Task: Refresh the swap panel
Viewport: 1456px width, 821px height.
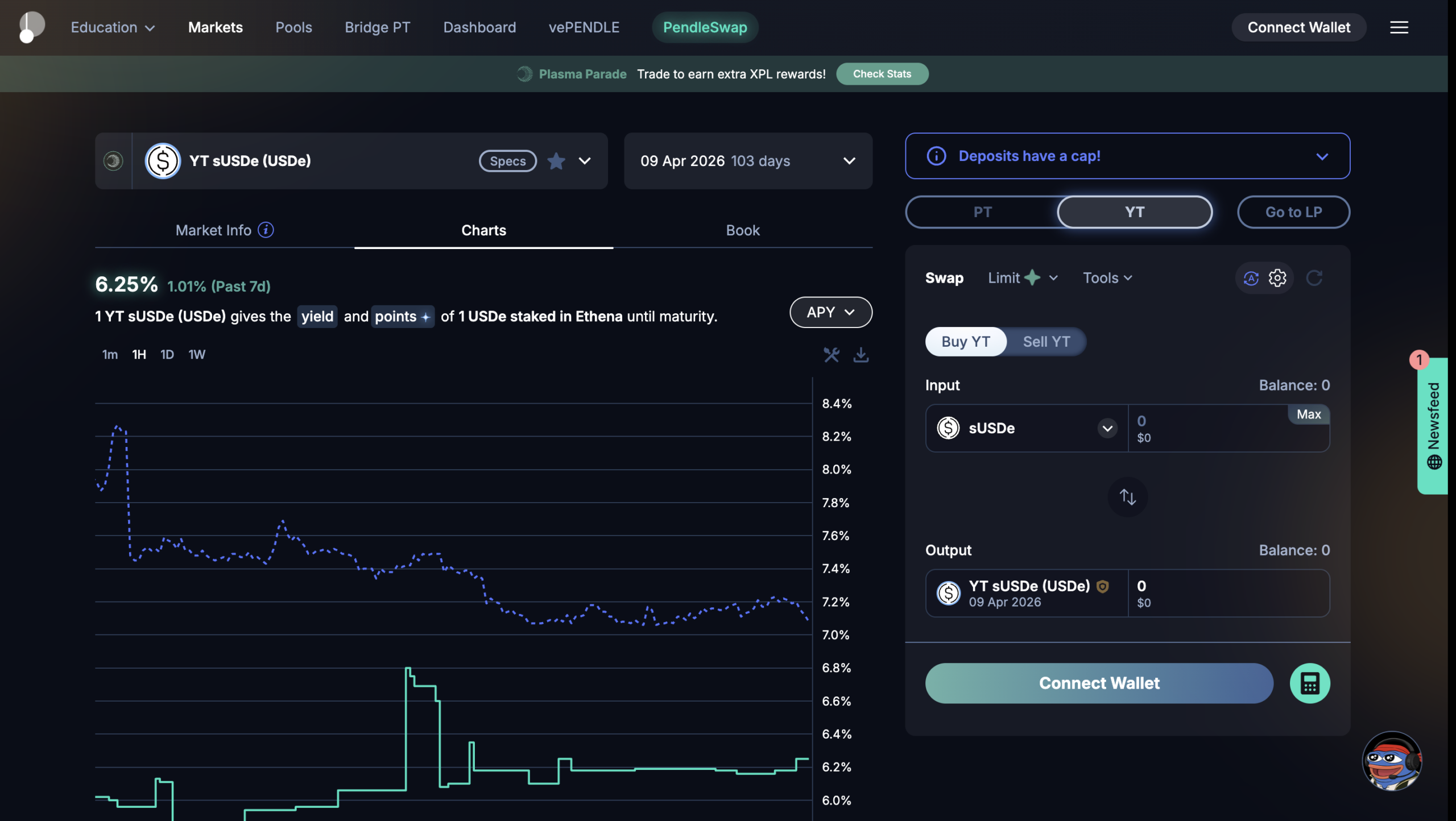Action: tap(1314, 278)
